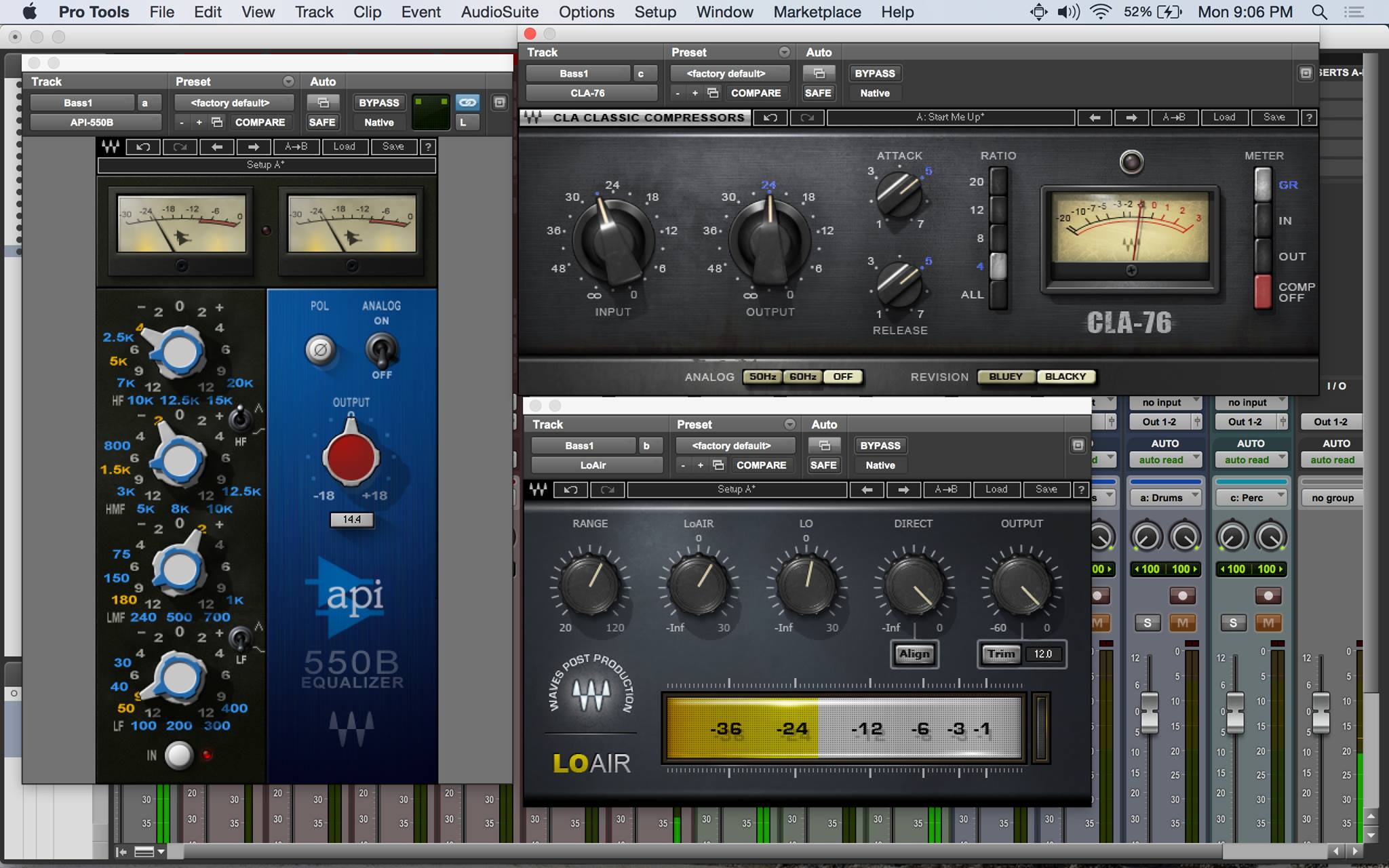Open Bass1 track selector in CLA-76 window
The image size is (1389, 868).
point(578,73)
